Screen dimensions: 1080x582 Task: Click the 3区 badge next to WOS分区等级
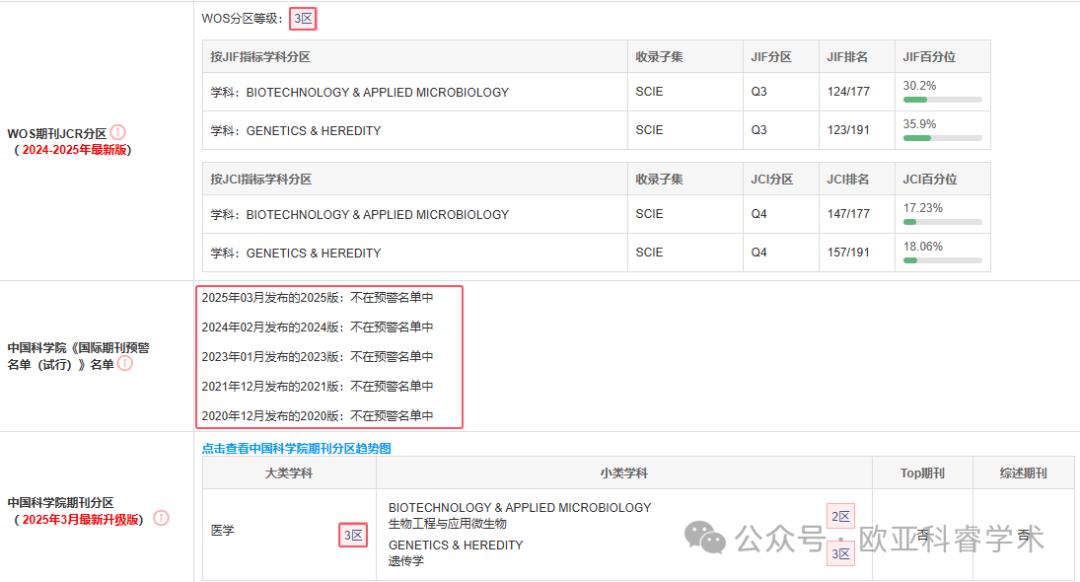[x=303, y=19]
